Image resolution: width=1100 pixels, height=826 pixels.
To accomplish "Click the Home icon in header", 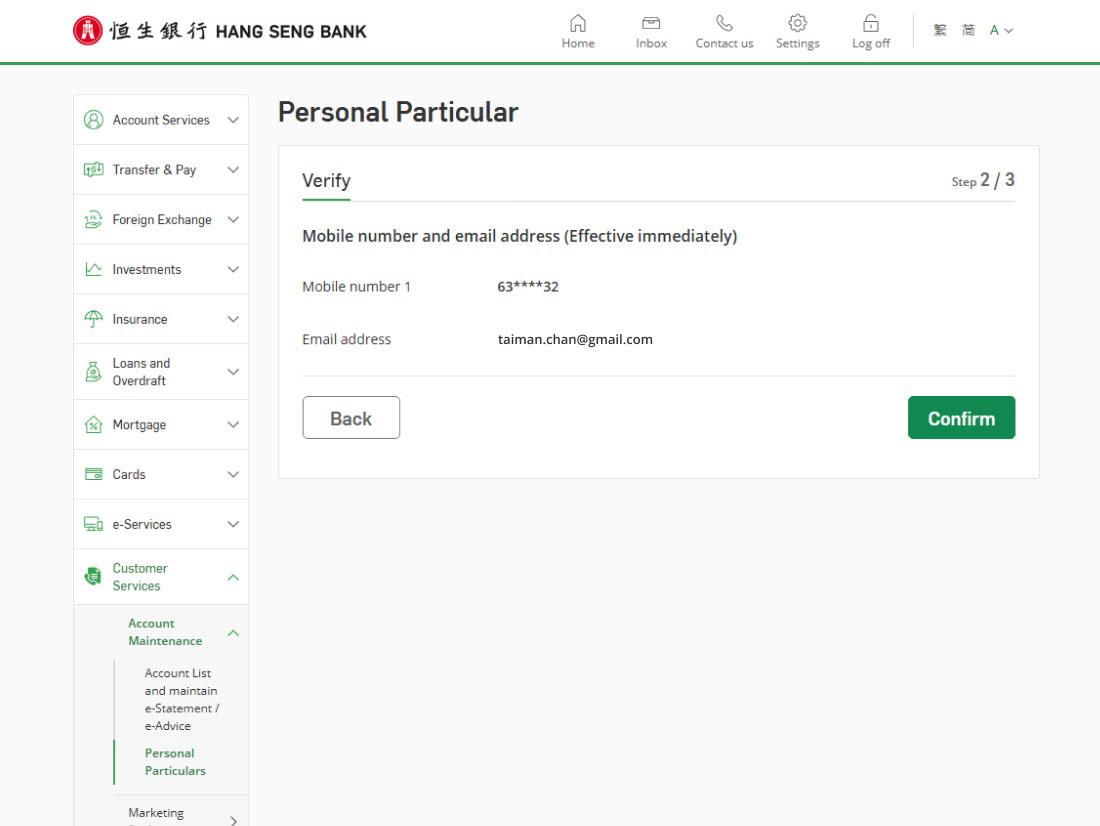I will click(577, 24).
